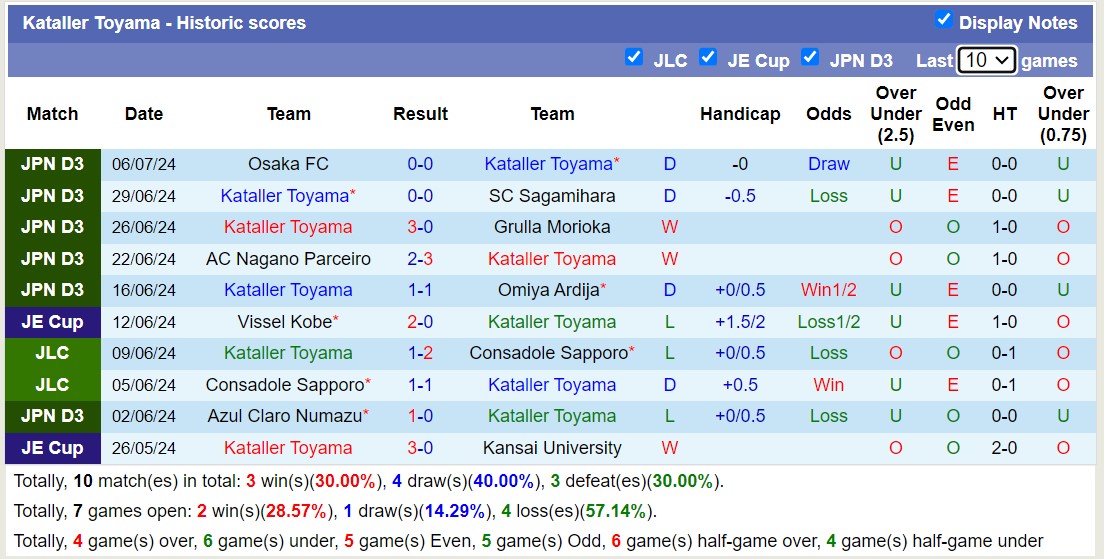Select Consadole Sapporo on 05/06/24 row
Screen dimensions: 1104x559
(284, 385)
